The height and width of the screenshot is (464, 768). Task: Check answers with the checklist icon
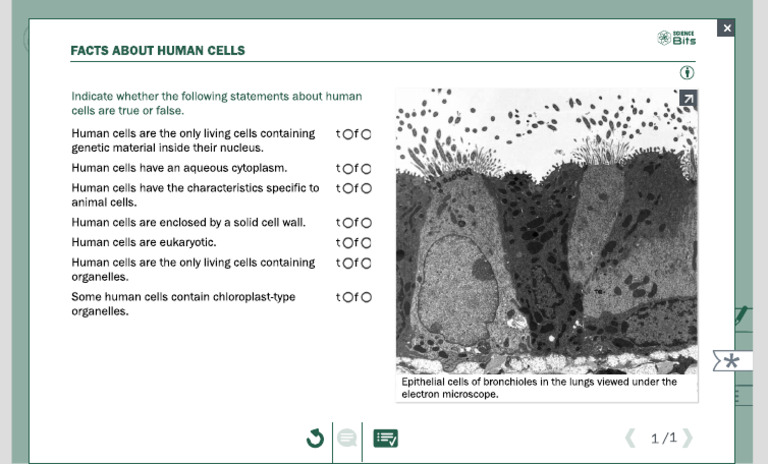385,438
